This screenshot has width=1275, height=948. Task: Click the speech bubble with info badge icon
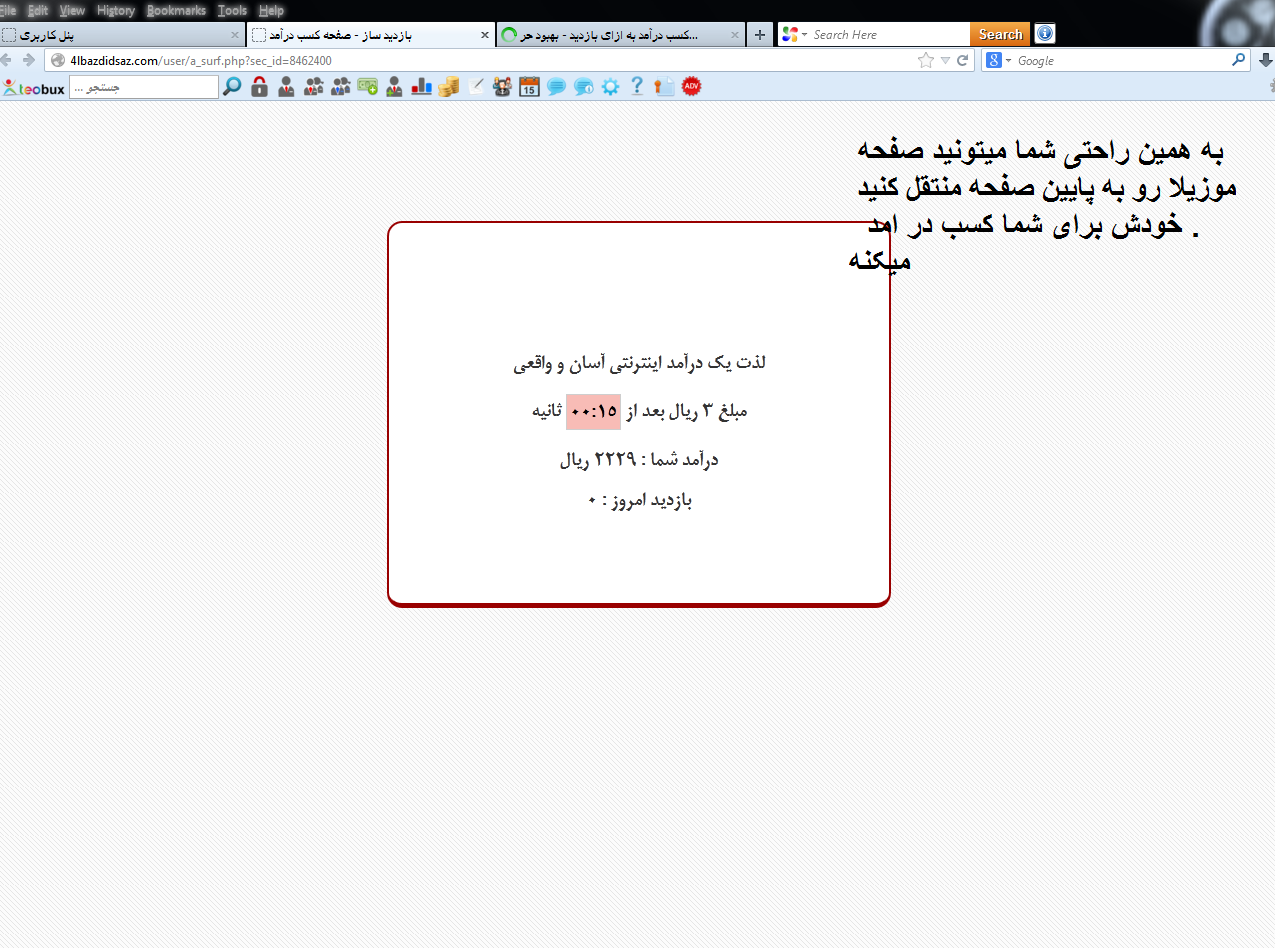click(x=584, y=87)
